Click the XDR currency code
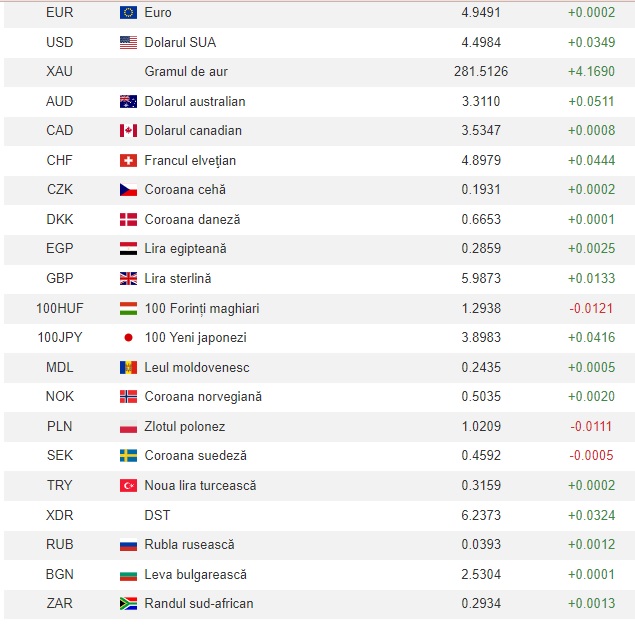 [59, 515]
